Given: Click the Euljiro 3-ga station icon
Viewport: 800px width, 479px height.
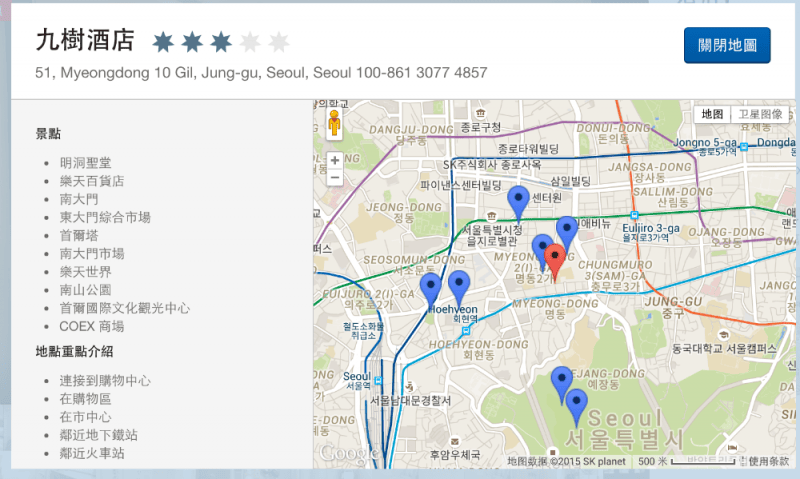Looking at the screenshot, I should pos(634,215).
